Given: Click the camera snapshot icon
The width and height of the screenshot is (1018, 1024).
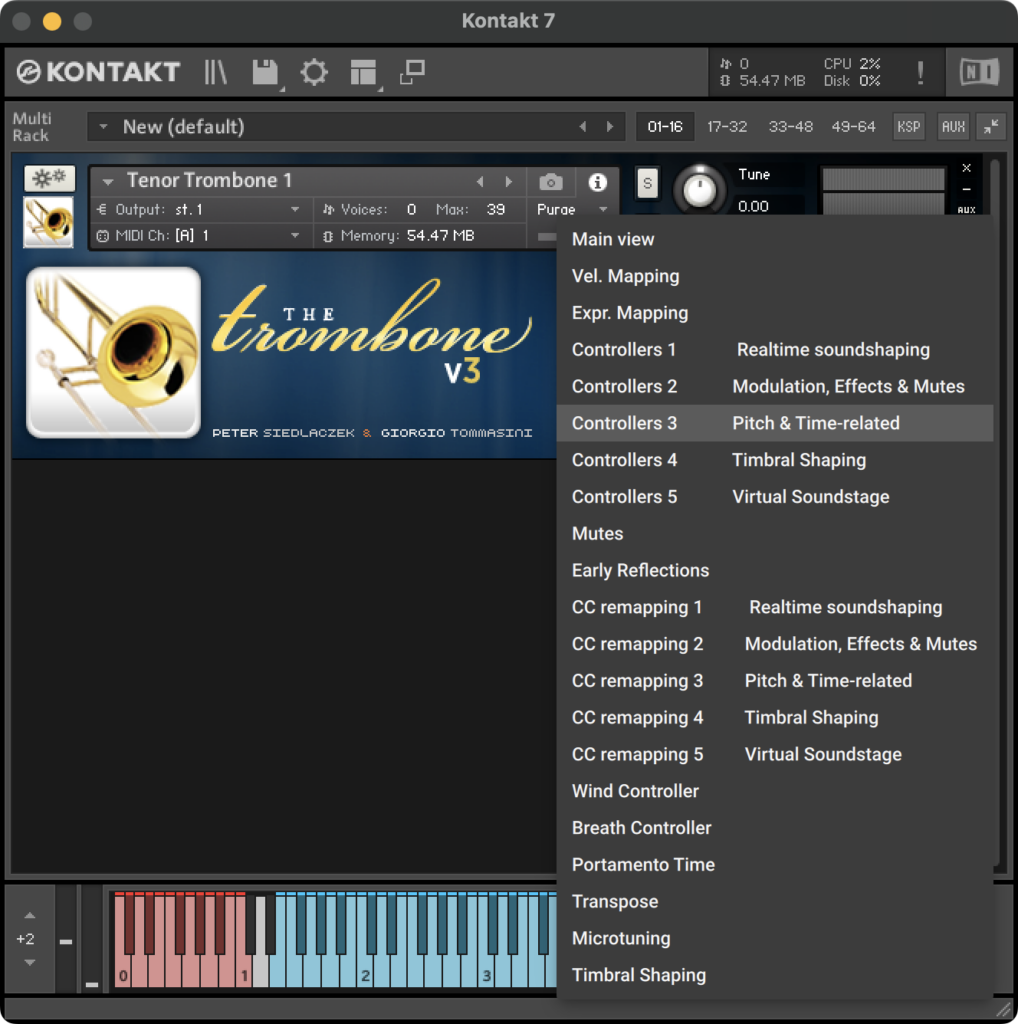Looking at the screenshot, I should pos(550,182).
